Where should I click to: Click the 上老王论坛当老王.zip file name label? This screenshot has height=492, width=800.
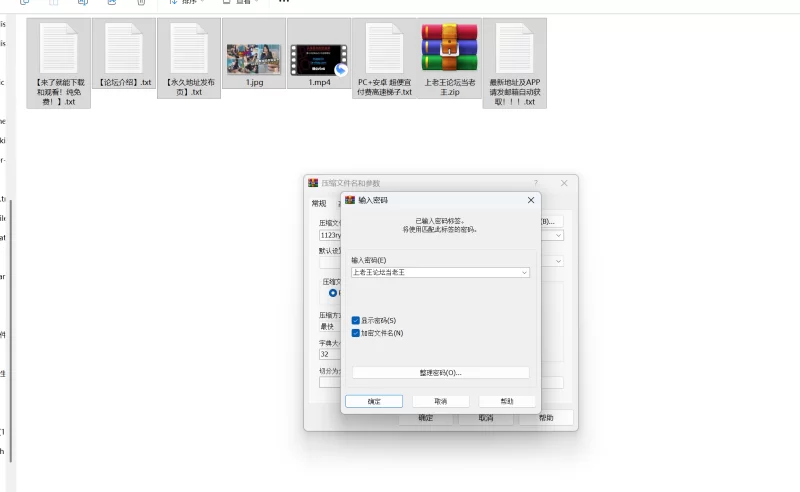[449, 87]
